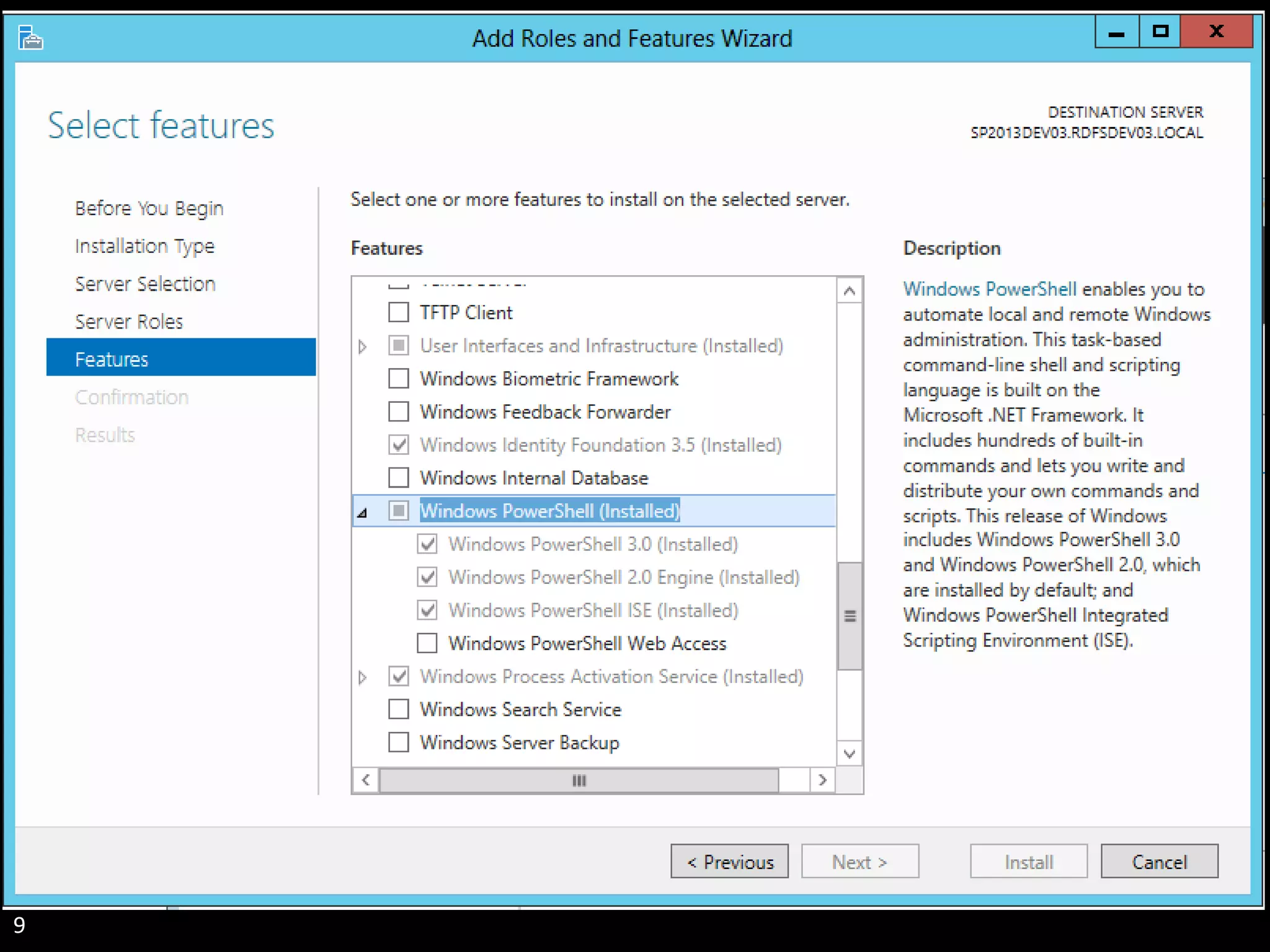Cancel the wizard
The image size is (1270, 952).
coord(1159,862)
